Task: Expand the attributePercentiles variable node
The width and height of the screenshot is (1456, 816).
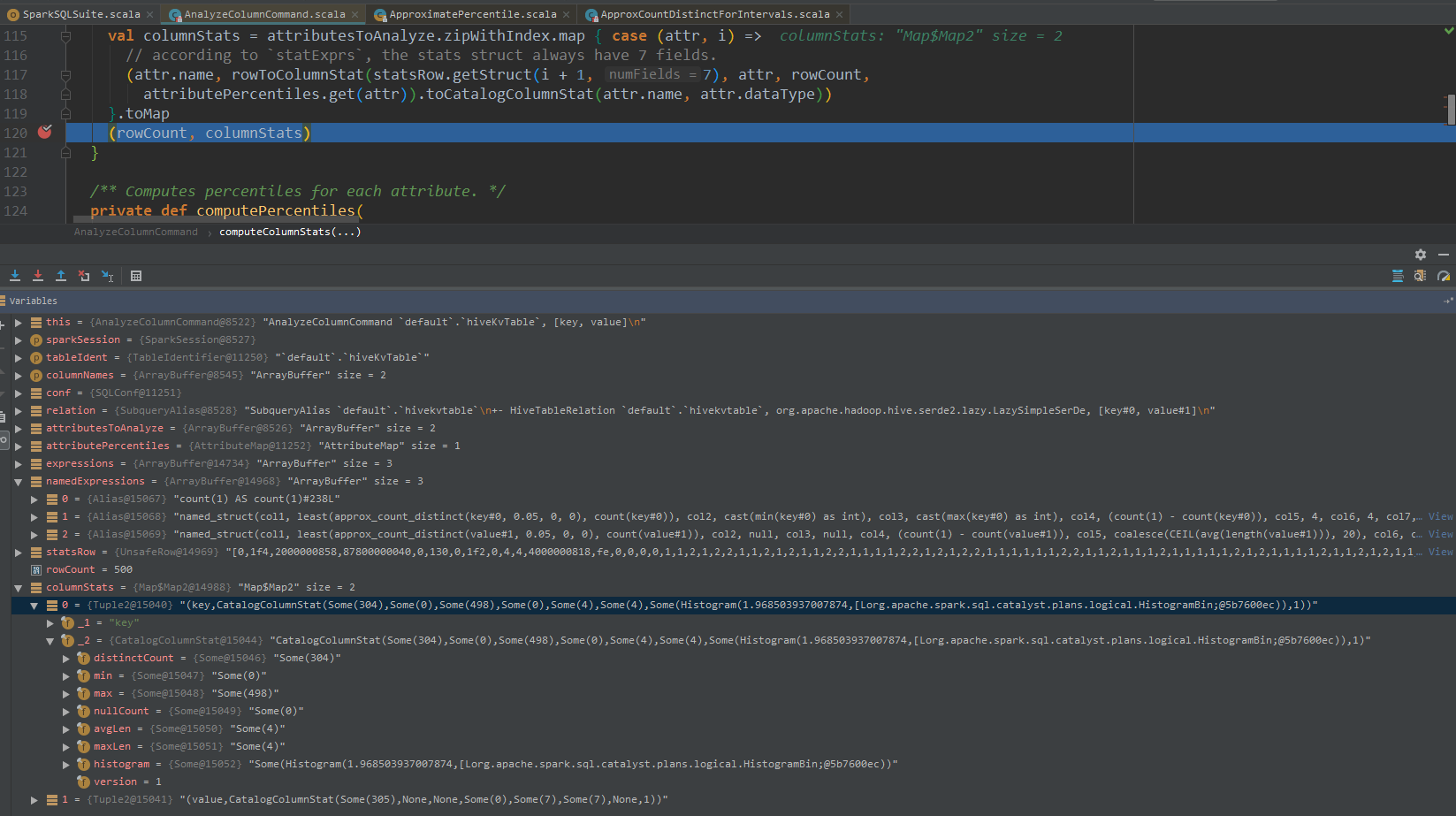Action: coord(19,446)
